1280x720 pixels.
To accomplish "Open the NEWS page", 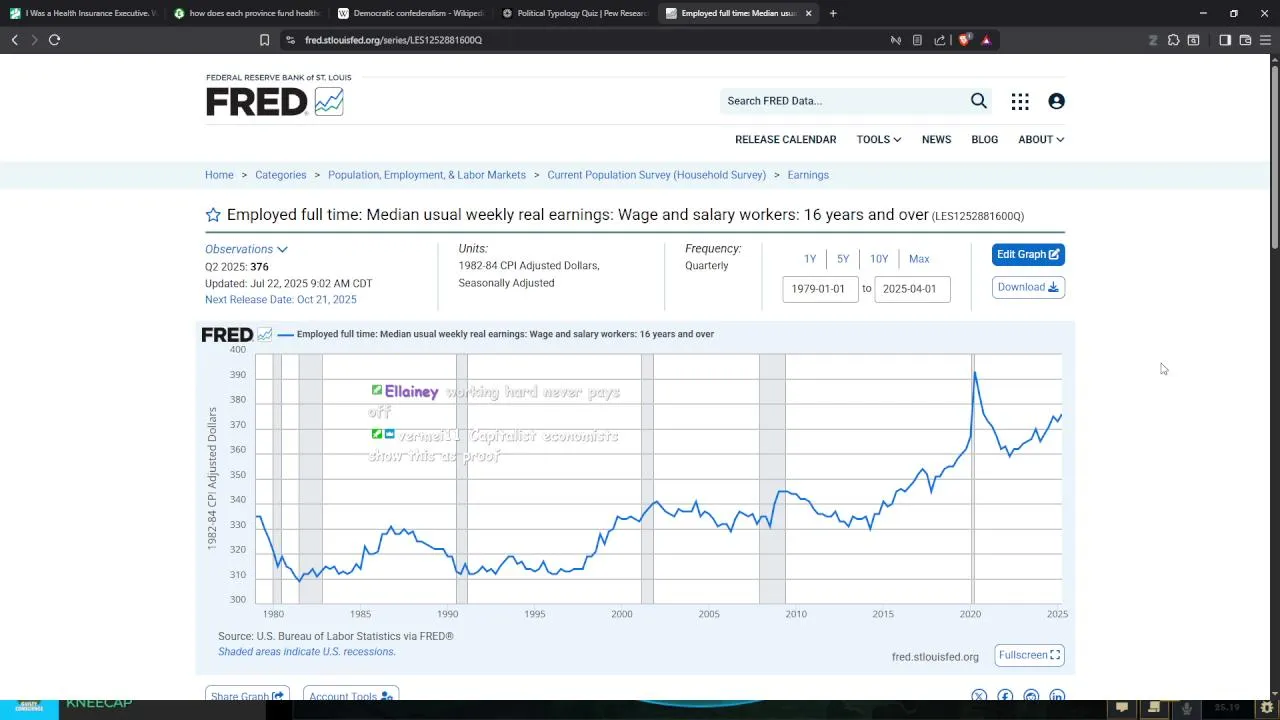I will [936, 140].
